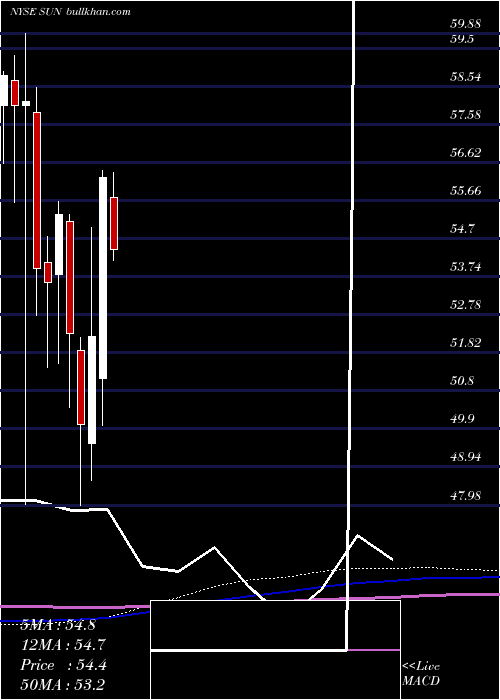Viewport: 500px width, 700px height.
Task: Click the 48.94 price axis label
Action: [465, 457]
